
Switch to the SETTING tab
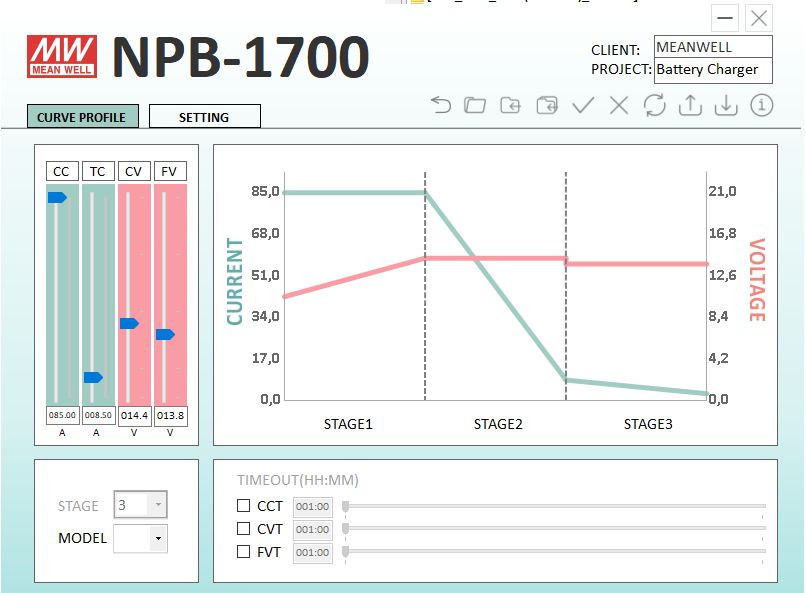tap(204, 117)
